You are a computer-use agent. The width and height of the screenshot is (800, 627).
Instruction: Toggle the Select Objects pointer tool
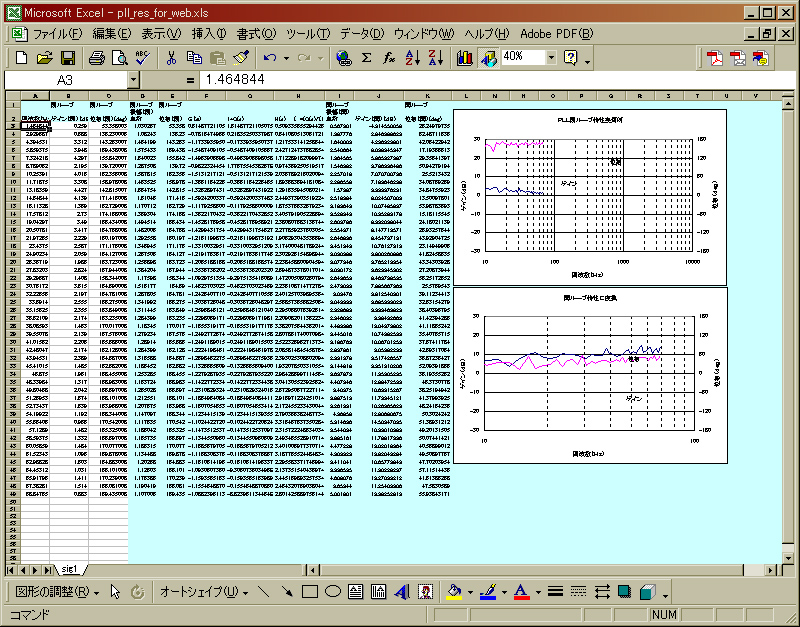(115, 592)
